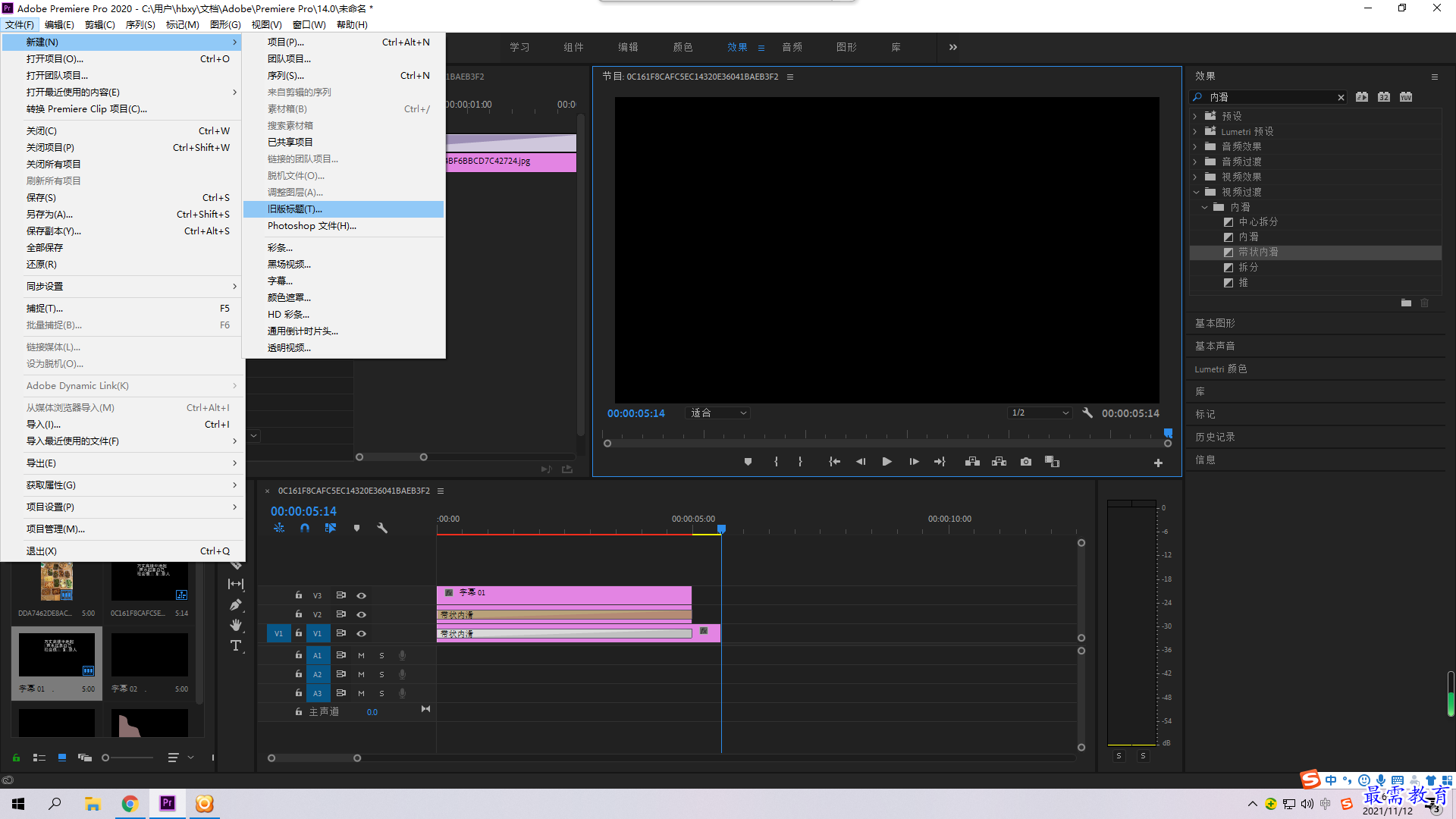Open the 适合 zoom level dropdown
The width and height of the screenshot is (1456, 819).
[x=718, y=413]
